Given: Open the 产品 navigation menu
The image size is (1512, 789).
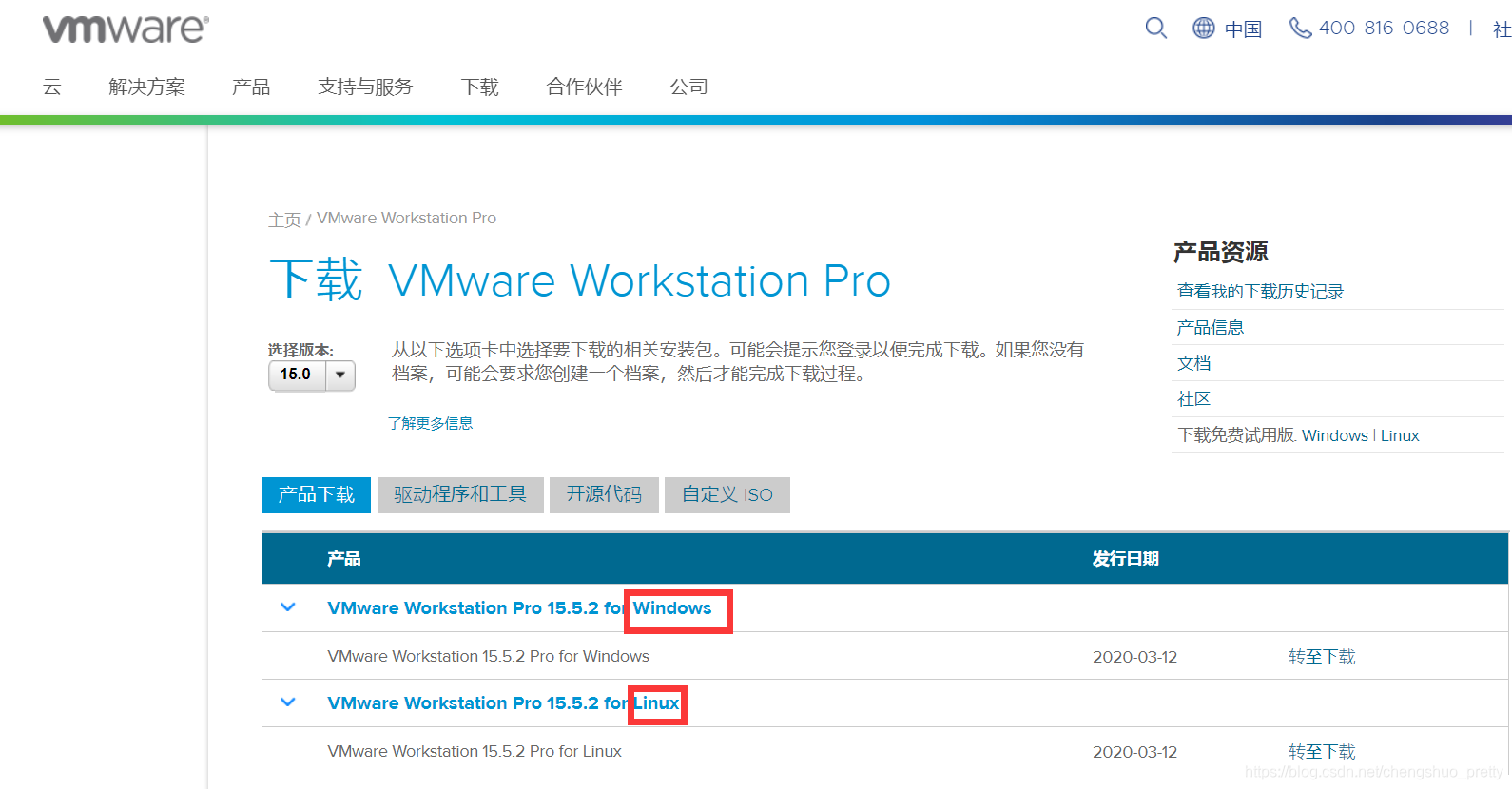Looking at the screenshot, I should 251,87.
